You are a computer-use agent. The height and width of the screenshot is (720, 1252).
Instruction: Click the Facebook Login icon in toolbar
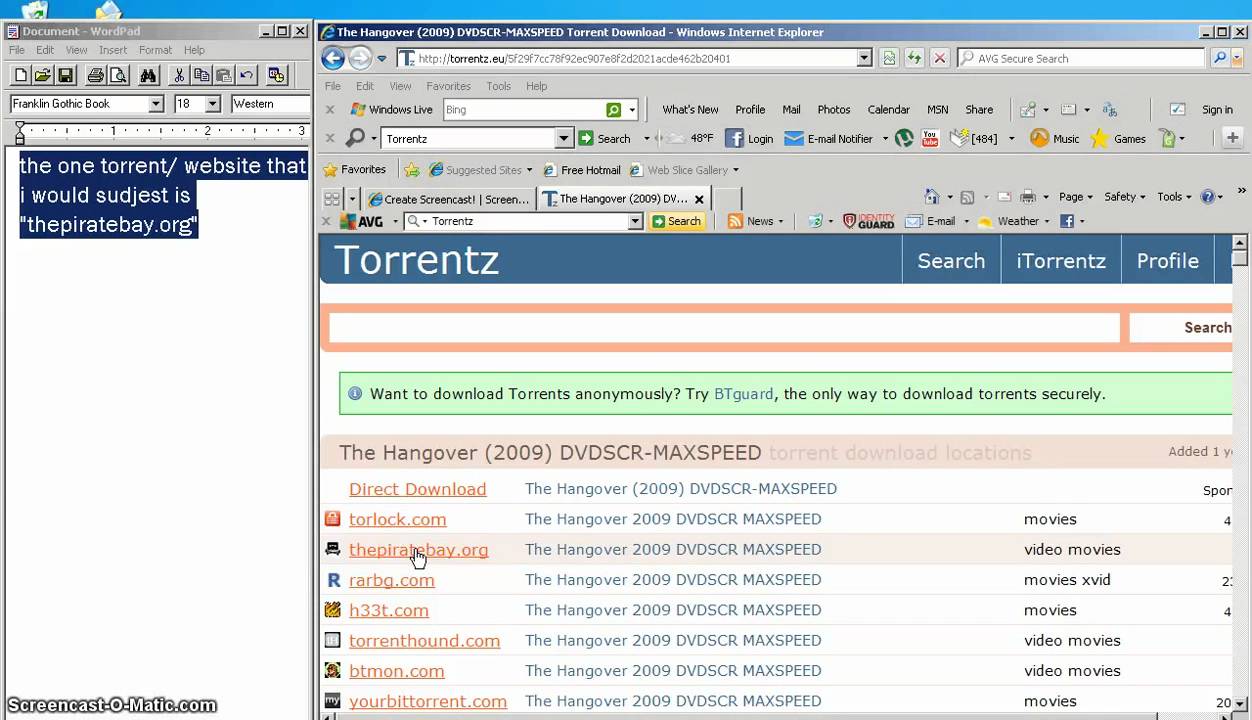[749, 139]
